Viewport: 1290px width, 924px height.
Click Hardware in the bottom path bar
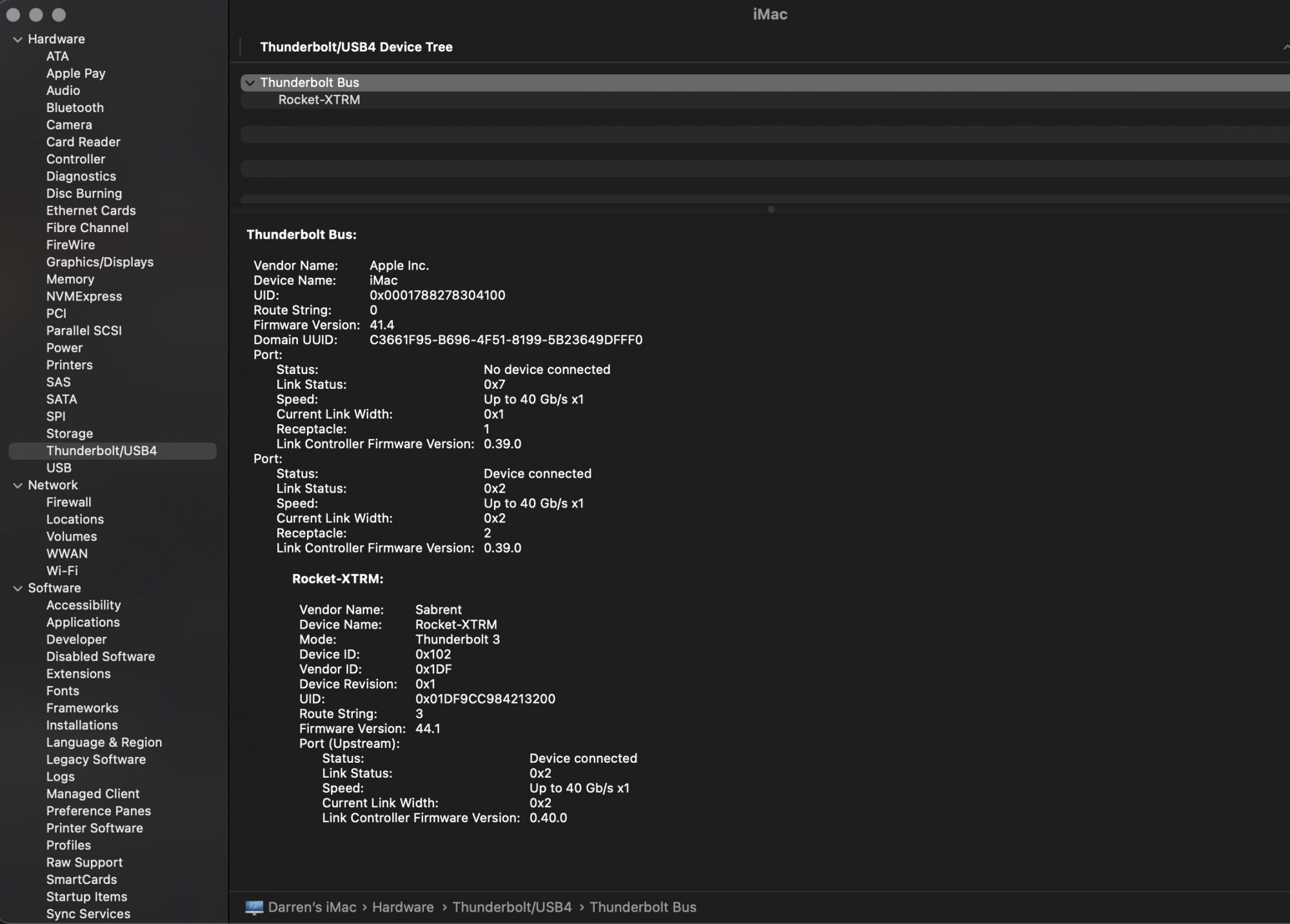402,907
